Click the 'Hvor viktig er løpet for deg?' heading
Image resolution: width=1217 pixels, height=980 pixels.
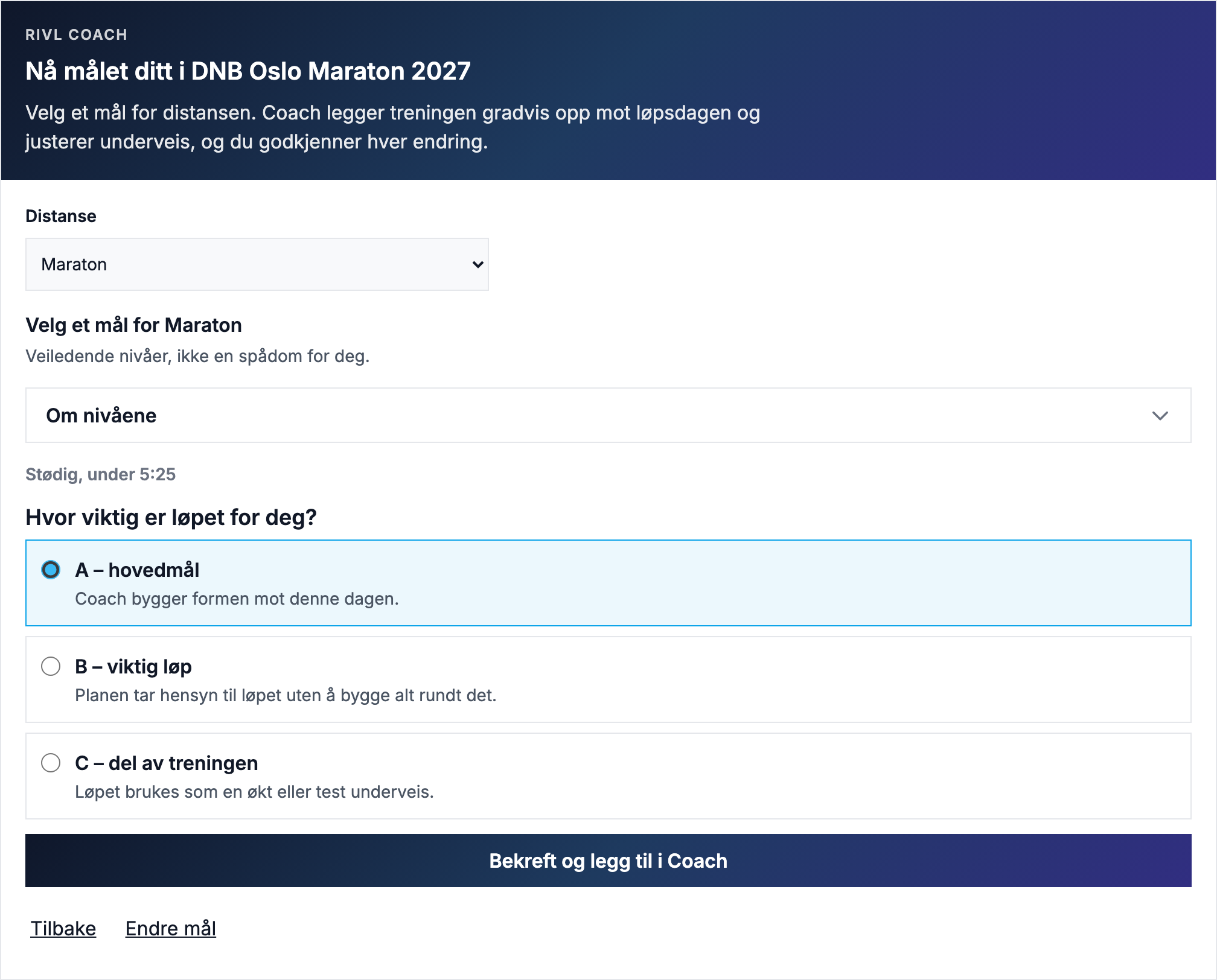click(171, 518)
